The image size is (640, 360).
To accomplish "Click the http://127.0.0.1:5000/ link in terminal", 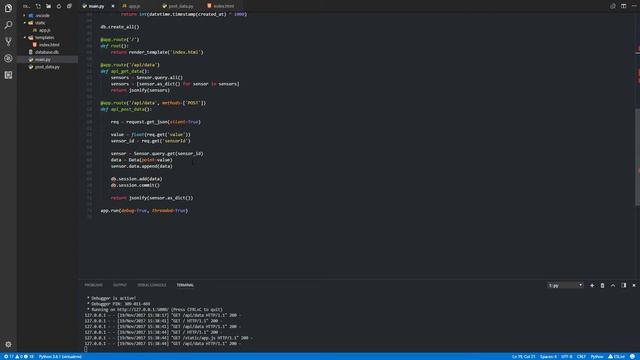I will [x=143, y=309].
